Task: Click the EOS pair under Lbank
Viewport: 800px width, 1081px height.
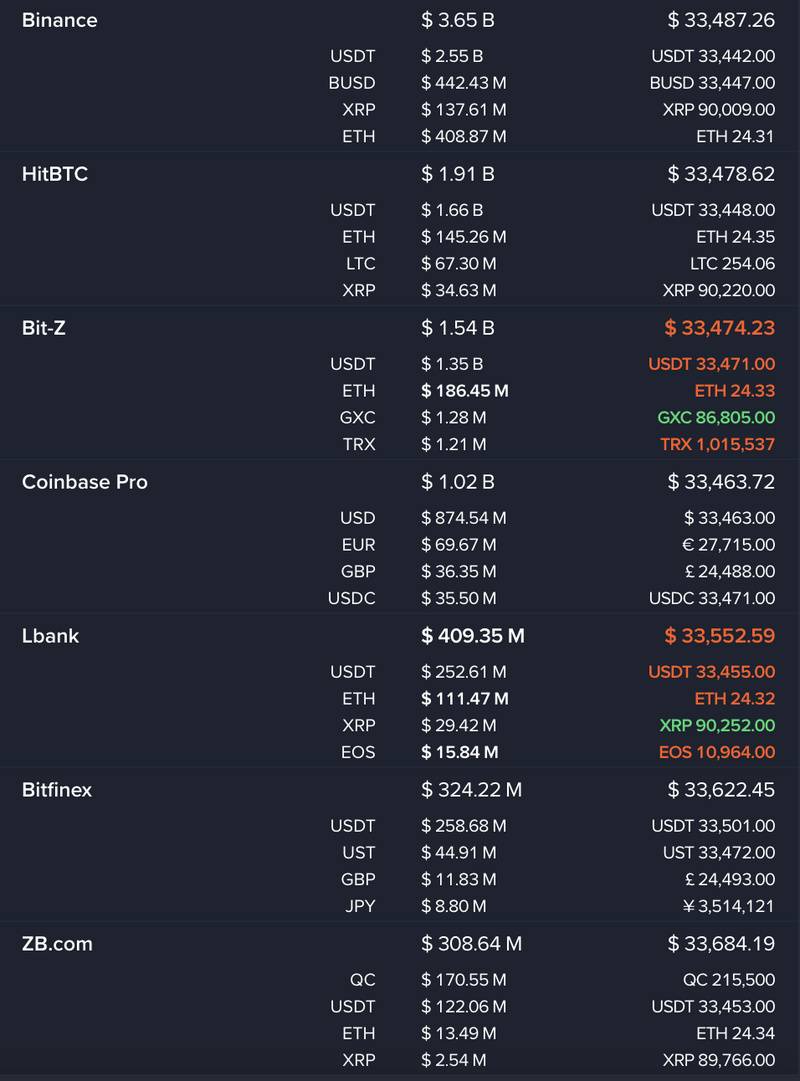Action: pos(359,752)
